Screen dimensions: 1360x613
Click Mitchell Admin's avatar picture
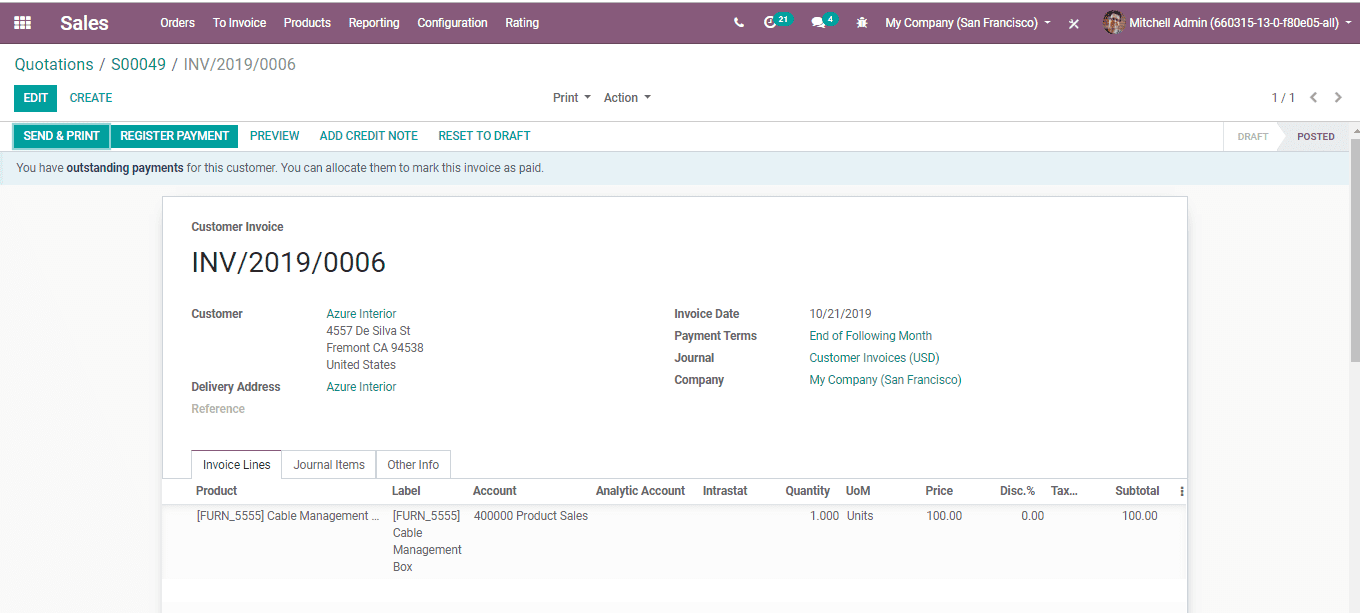(1113, 22)
